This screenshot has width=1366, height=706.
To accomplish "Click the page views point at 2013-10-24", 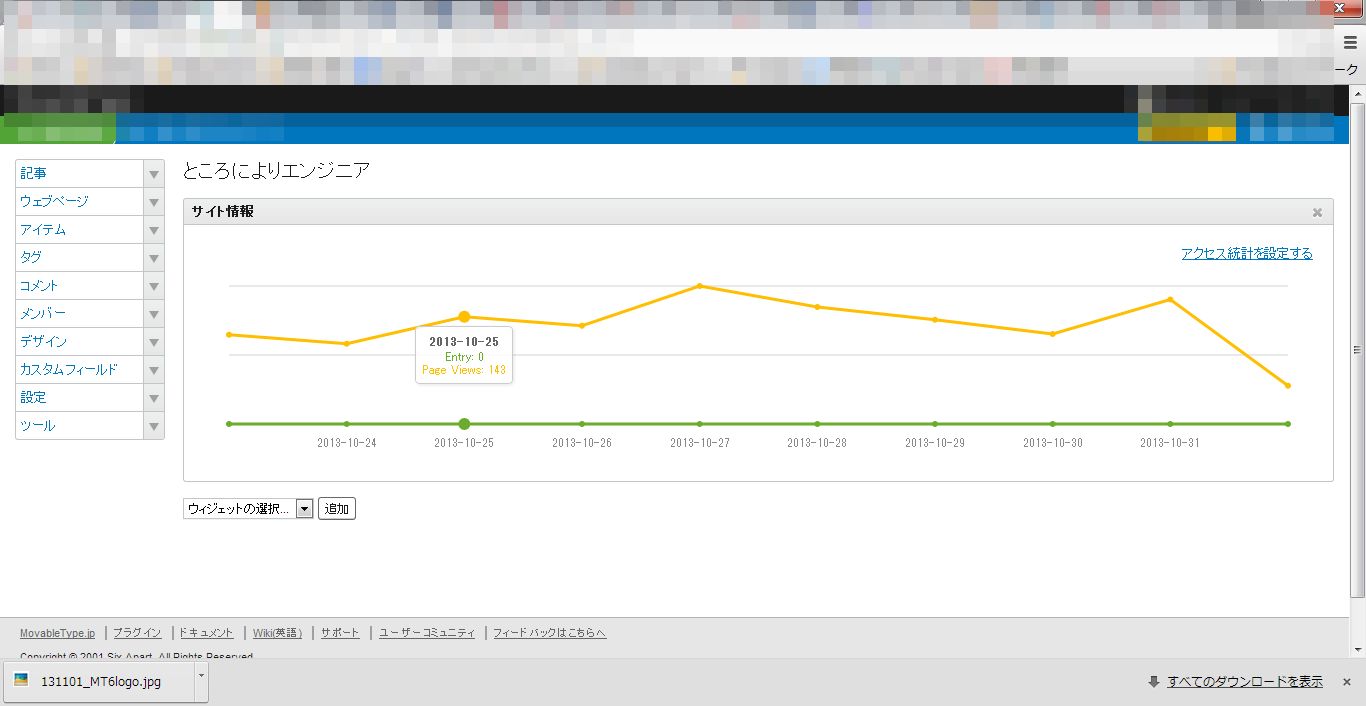I will click(x=346, y=344).
